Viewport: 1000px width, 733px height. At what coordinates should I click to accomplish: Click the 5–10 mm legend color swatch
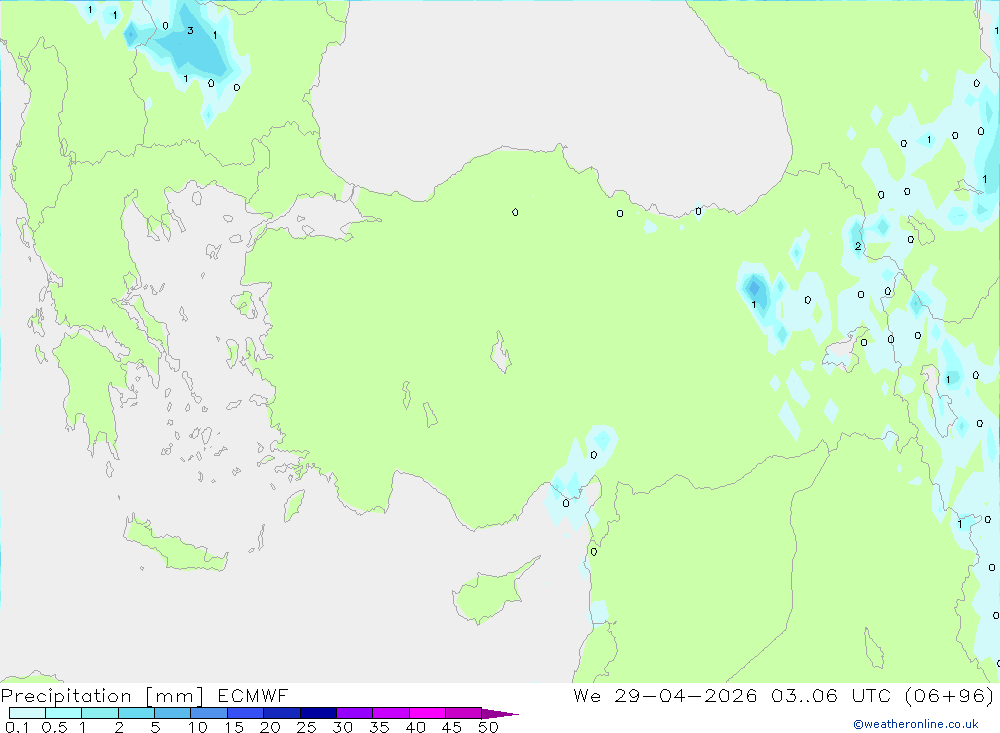tap(173, 713)
